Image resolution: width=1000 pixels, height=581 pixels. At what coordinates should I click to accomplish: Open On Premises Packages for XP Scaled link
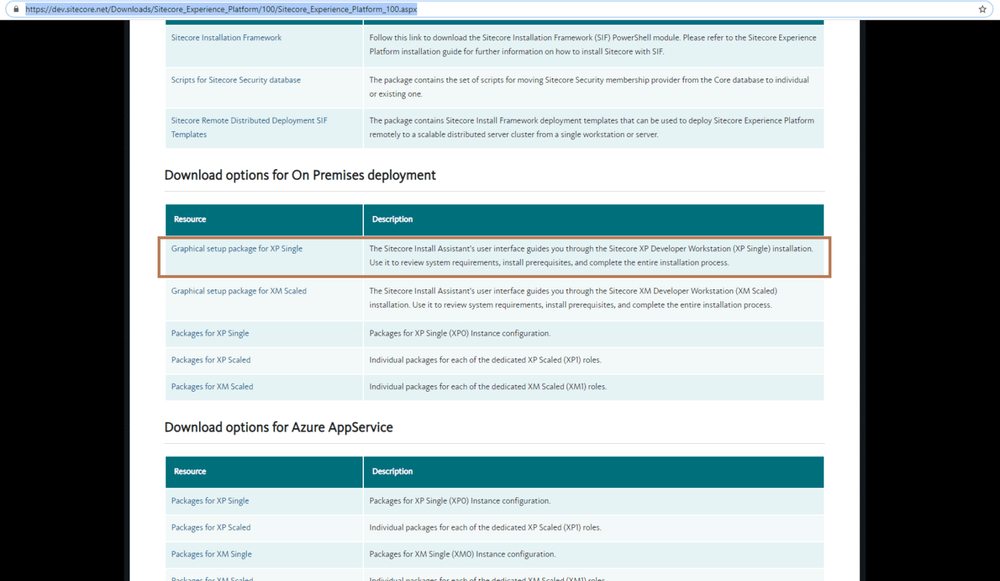(210, 360)
